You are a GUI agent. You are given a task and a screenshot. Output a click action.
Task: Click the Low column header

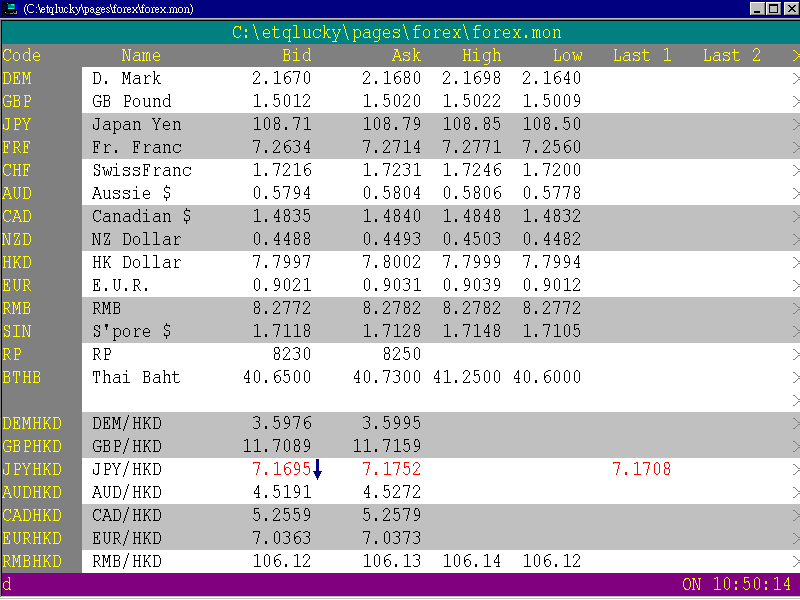click(x=566, y=55)
